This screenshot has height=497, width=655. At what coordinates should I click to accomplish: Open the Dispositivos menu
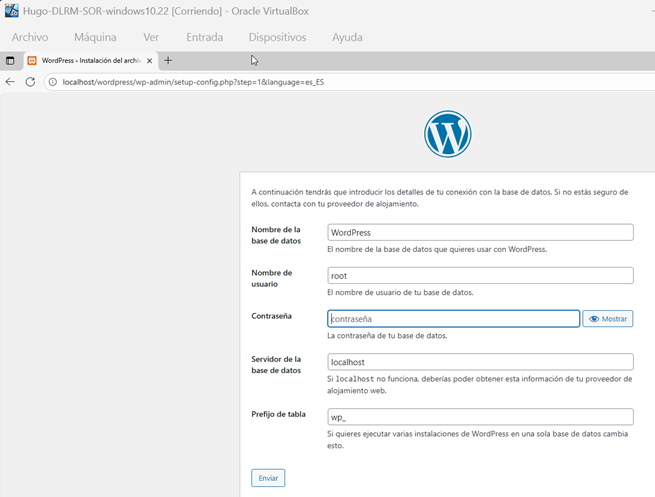click(277, 37)
